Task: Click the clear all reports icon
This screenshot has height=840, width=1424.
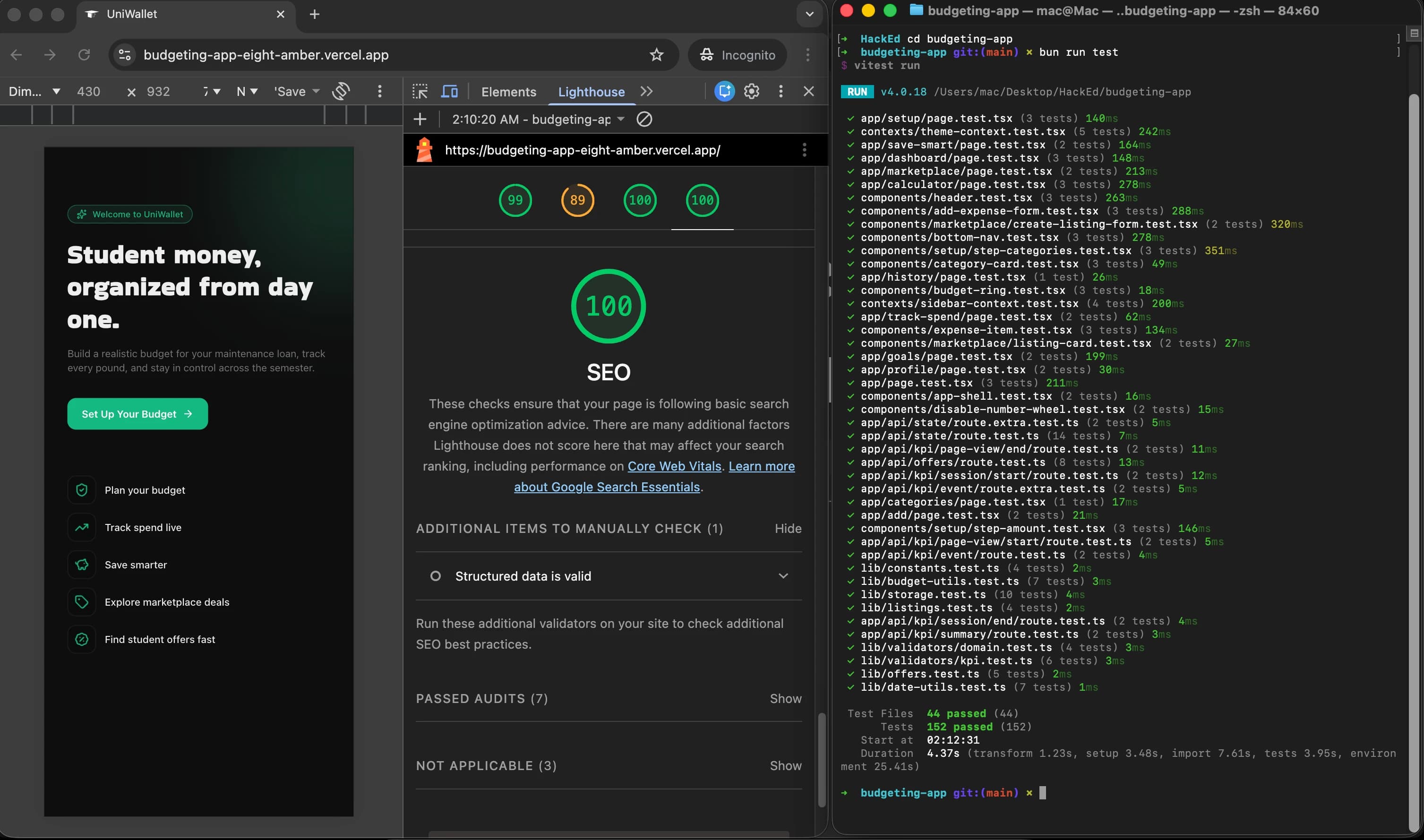Action: pyautogui.click(x=644, y=120)
